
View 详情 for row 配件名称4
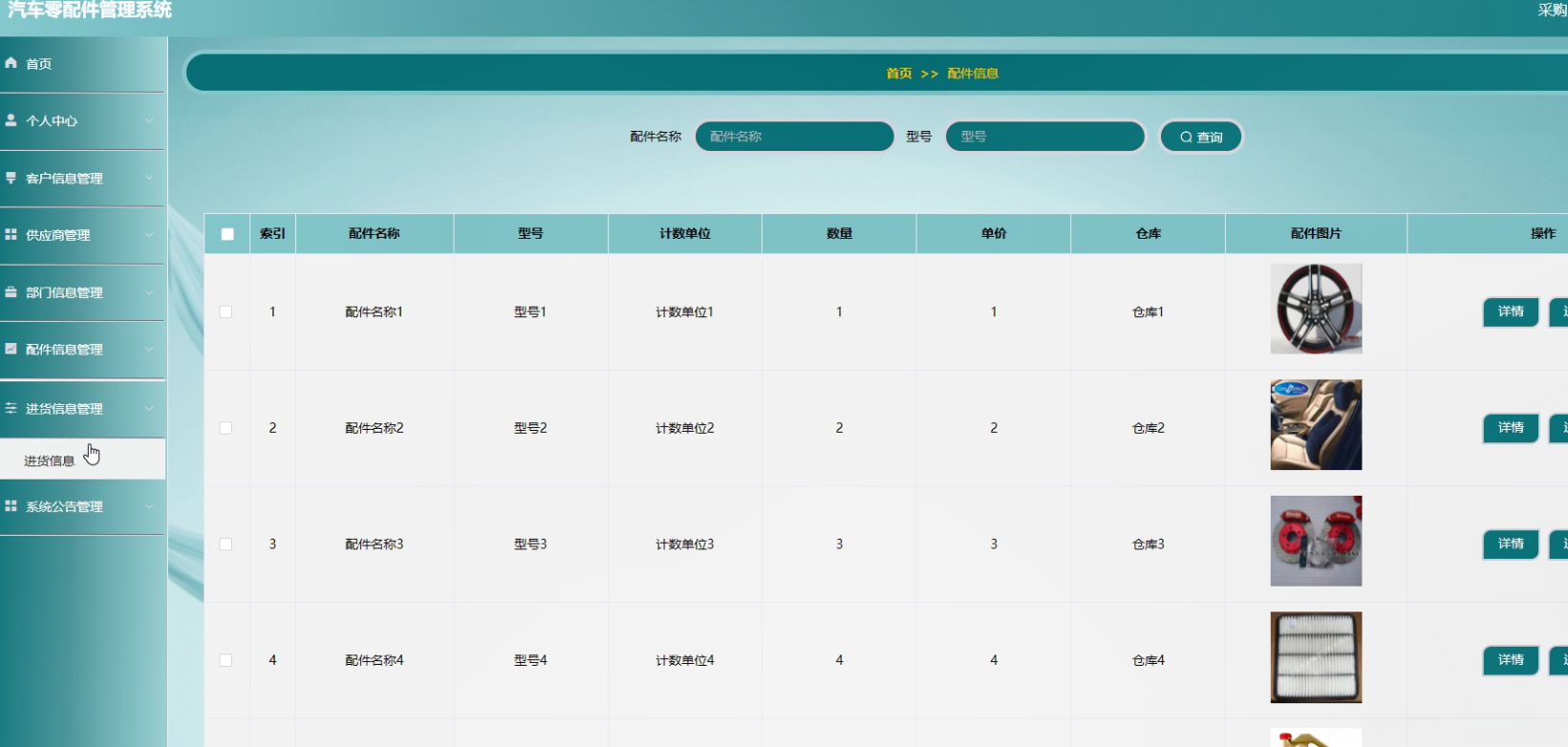[x=1511, y=660]
